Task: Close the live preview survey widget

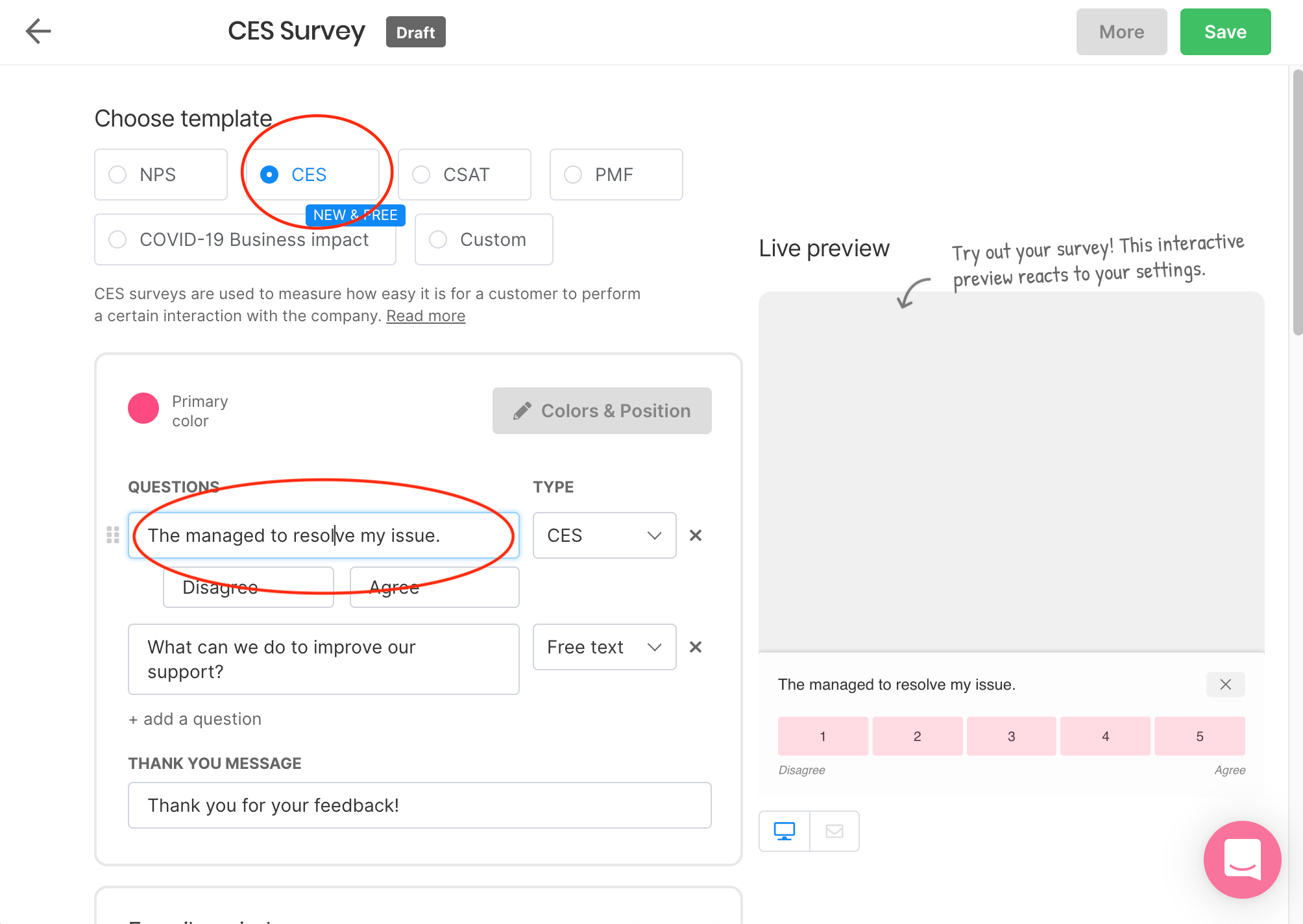Action: click(1225, 685)
